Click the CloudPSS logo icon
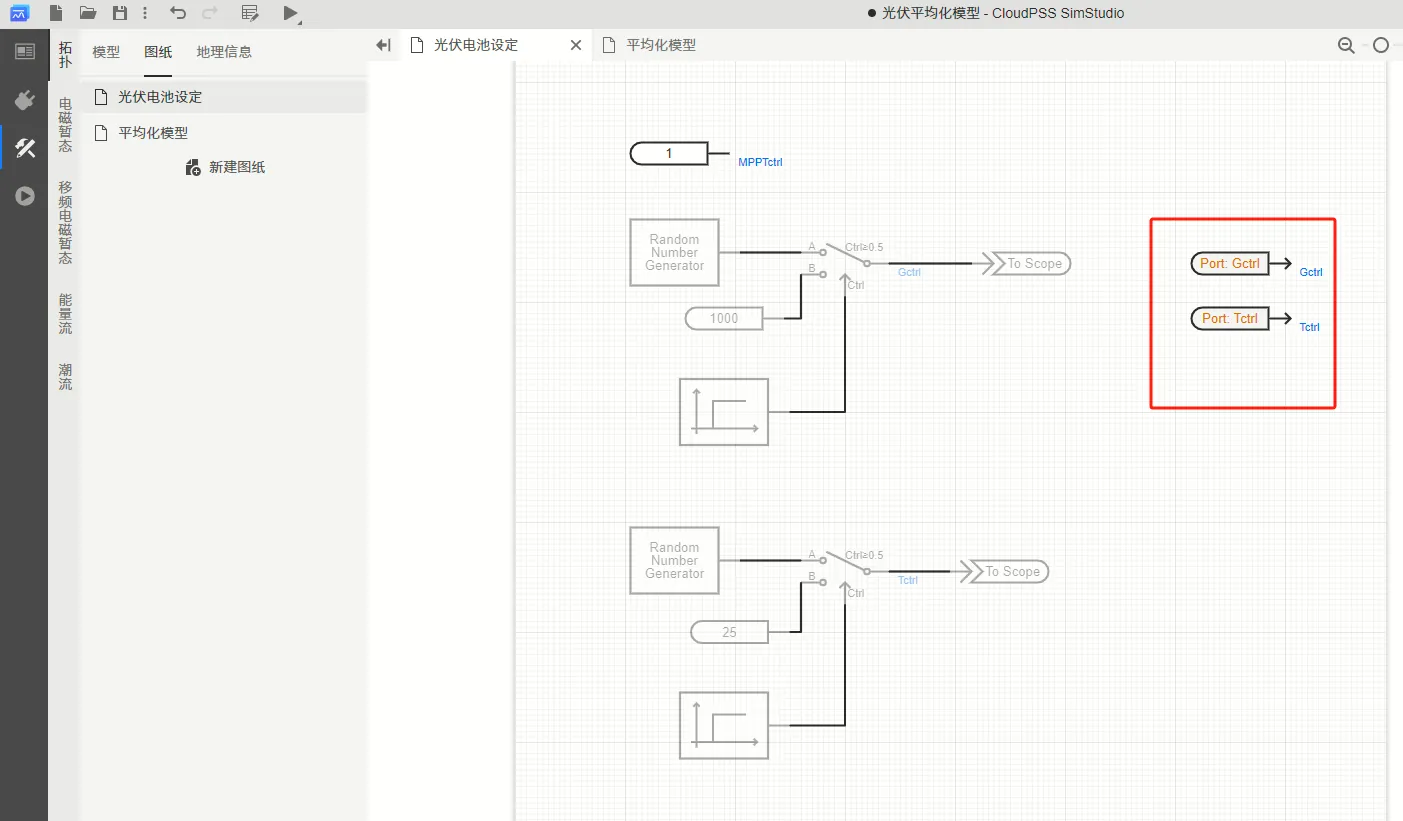 pos(20,13)
